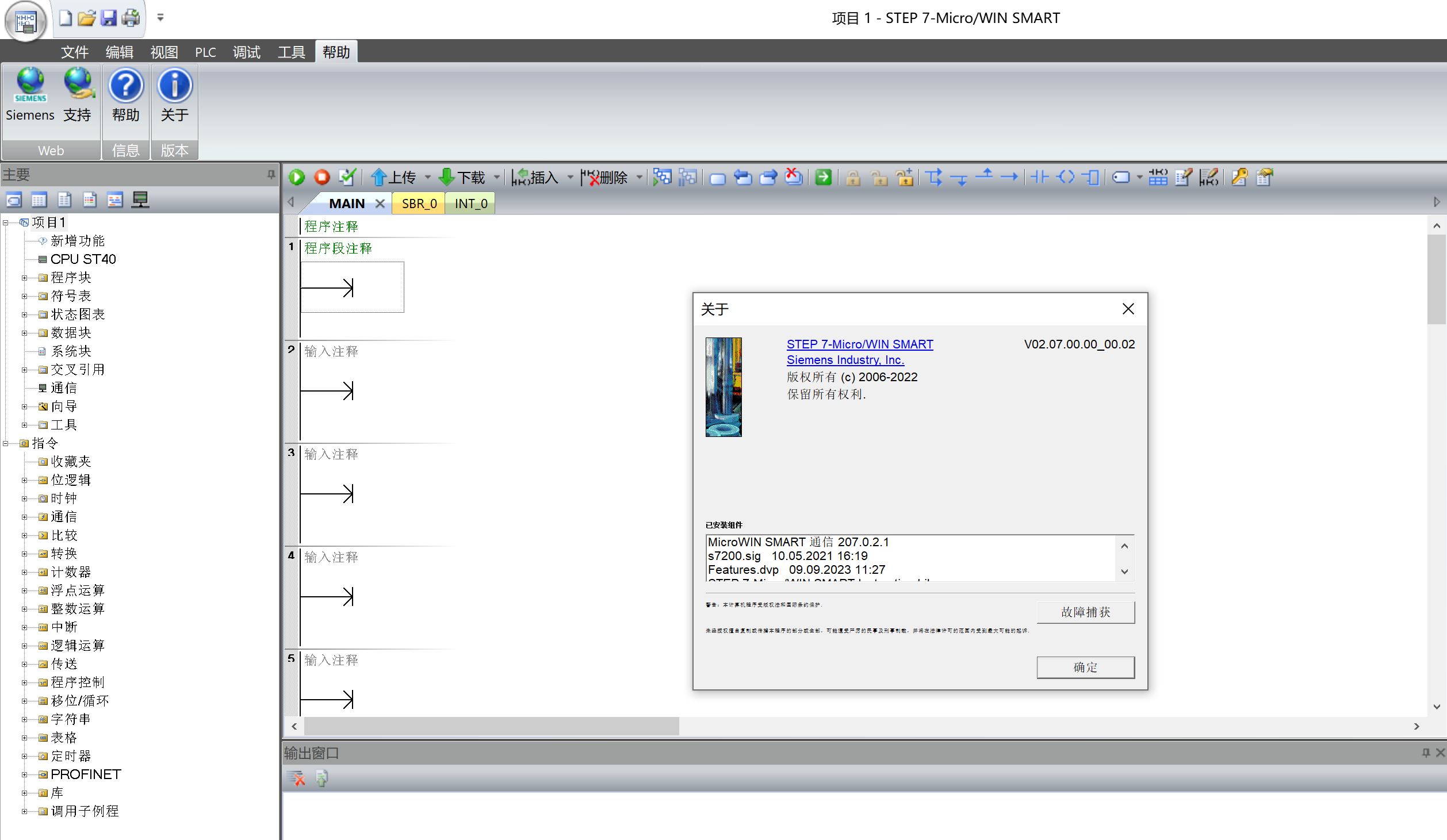Pin the 输出窗口 output panel

click(x=1426, y=753)
